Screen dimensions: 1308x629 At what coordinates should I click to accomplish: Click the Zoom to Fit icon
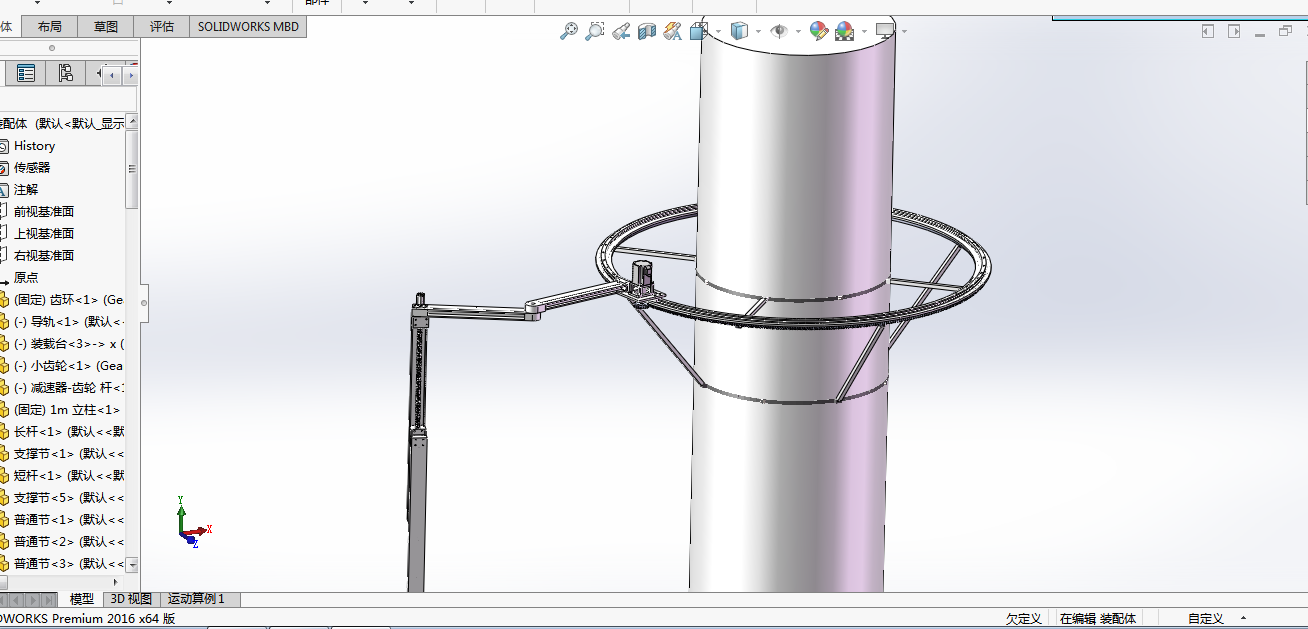click(568, 32)
